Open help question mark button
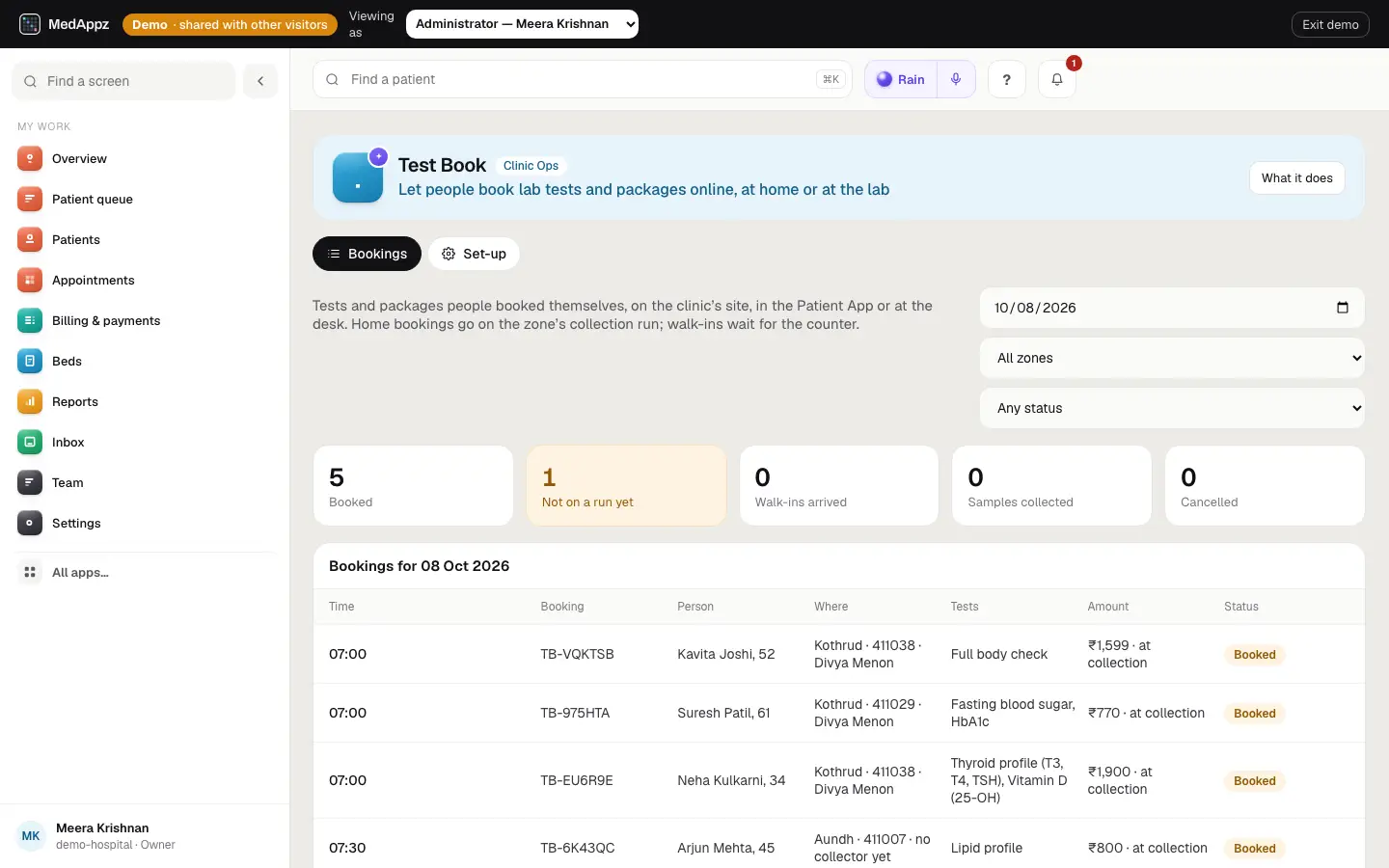 (x=1007, y=79)
